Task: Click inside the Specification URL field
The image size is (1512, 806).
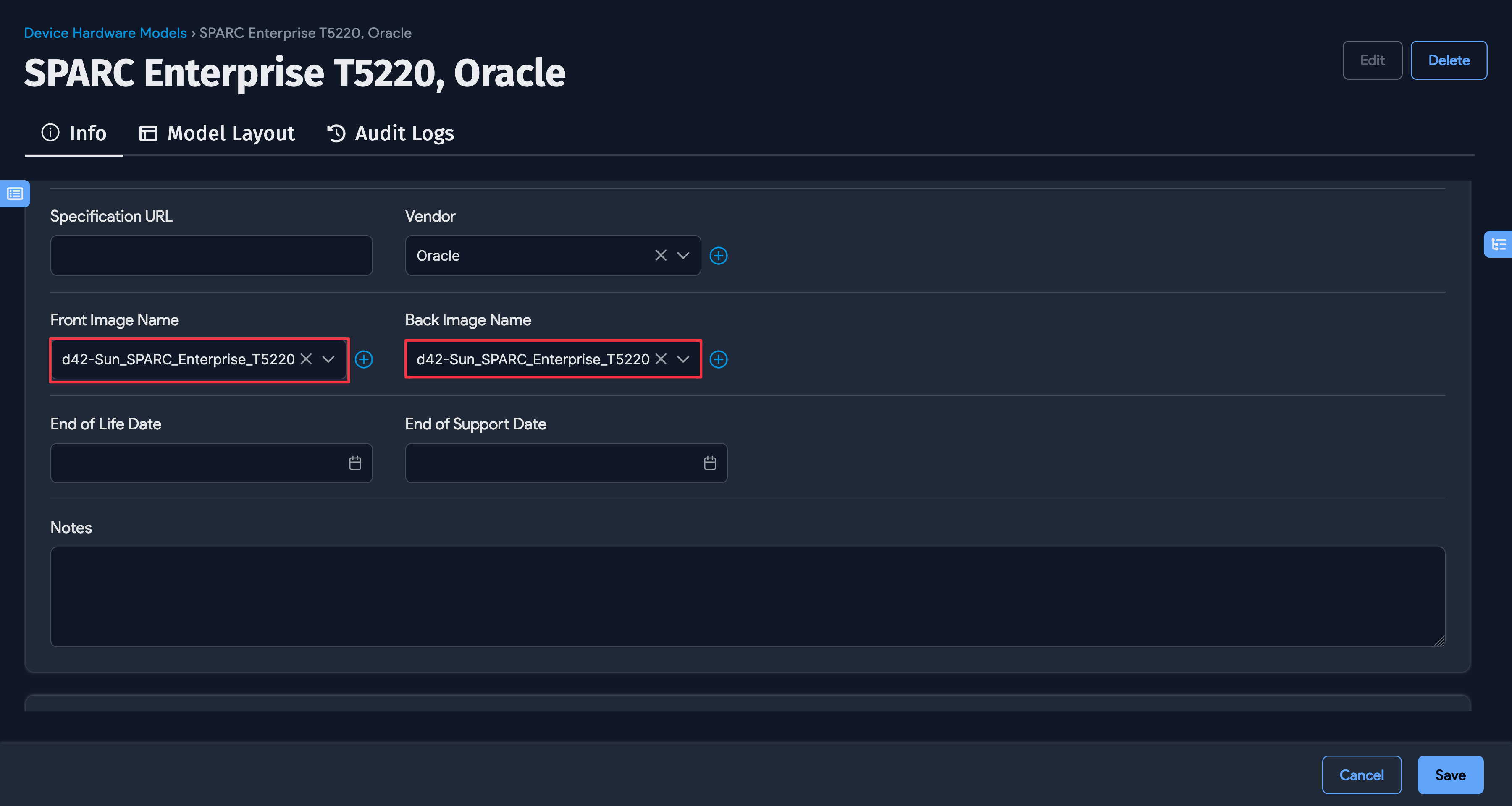Action: tap(211, 255)
